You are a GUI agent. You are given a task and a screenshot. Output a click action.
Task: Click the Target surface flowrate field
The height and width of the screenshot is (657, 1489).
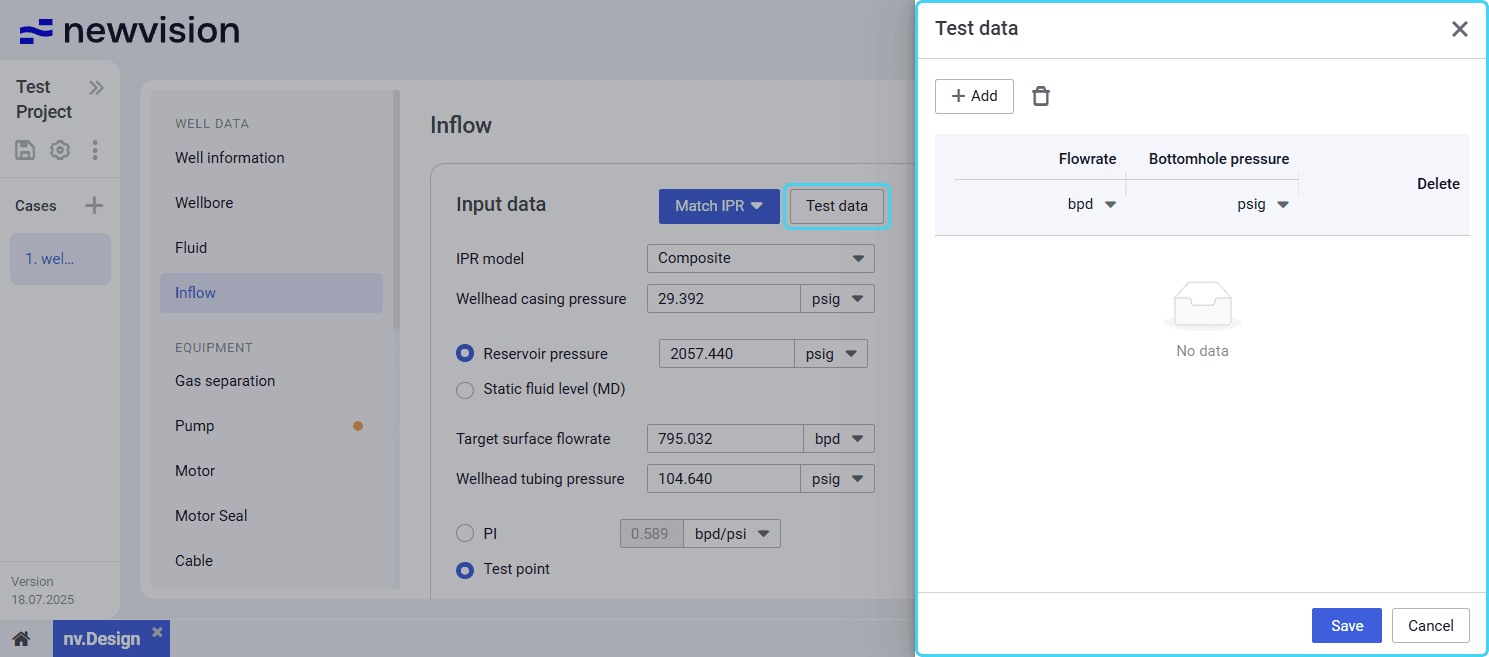pyautogui.click(x=724, y=439)
